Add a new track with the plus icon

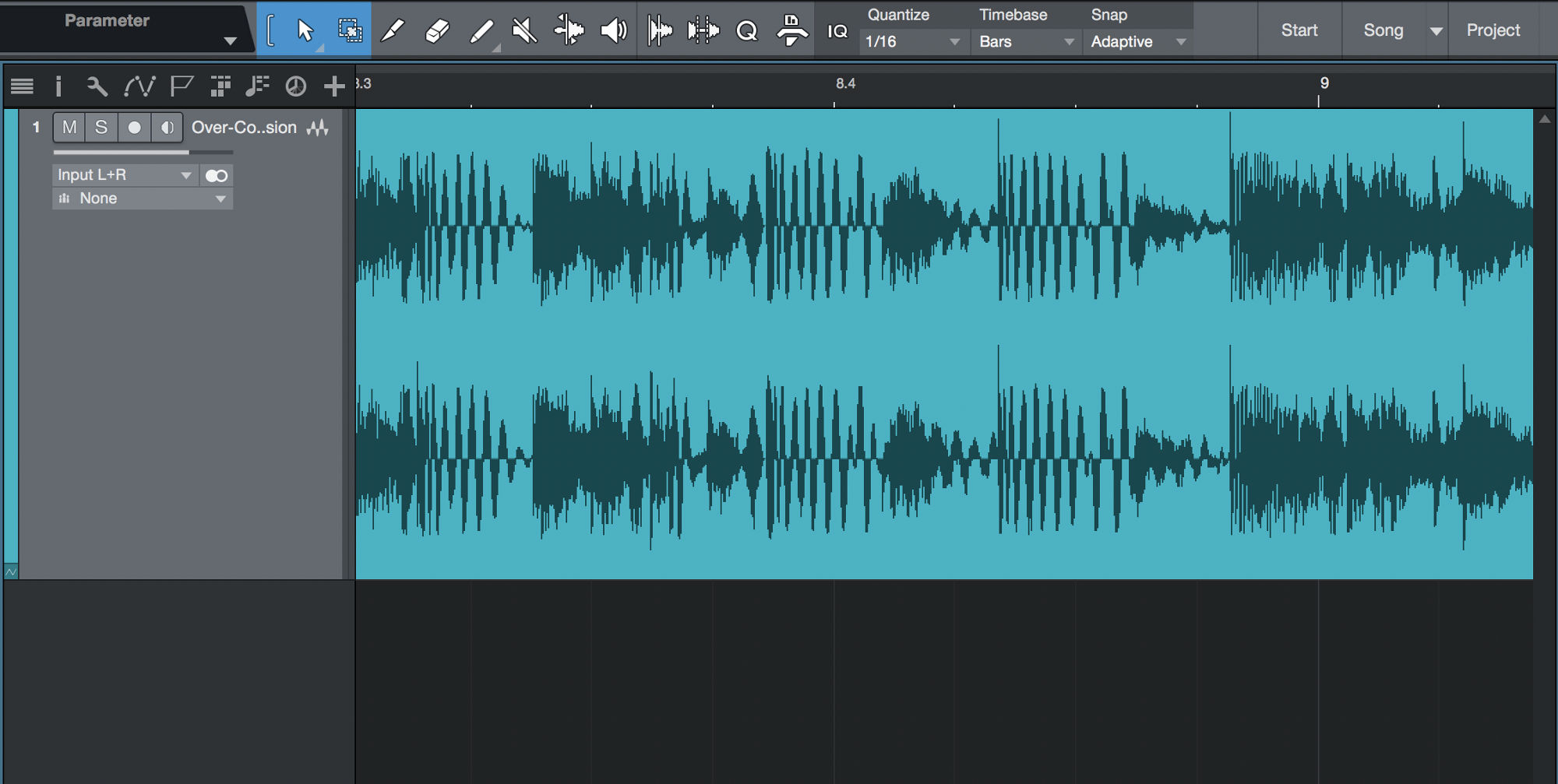[x=335, y=86]
